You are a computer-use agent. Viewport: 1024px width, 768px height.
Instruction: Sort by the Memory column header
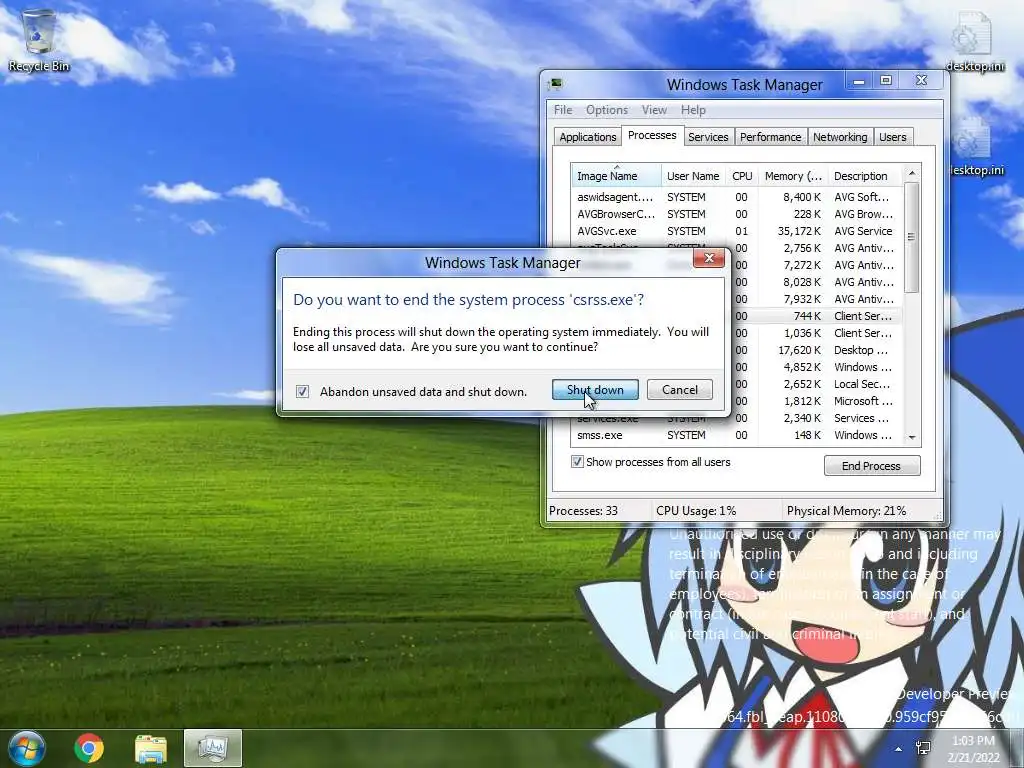point(793,176)
